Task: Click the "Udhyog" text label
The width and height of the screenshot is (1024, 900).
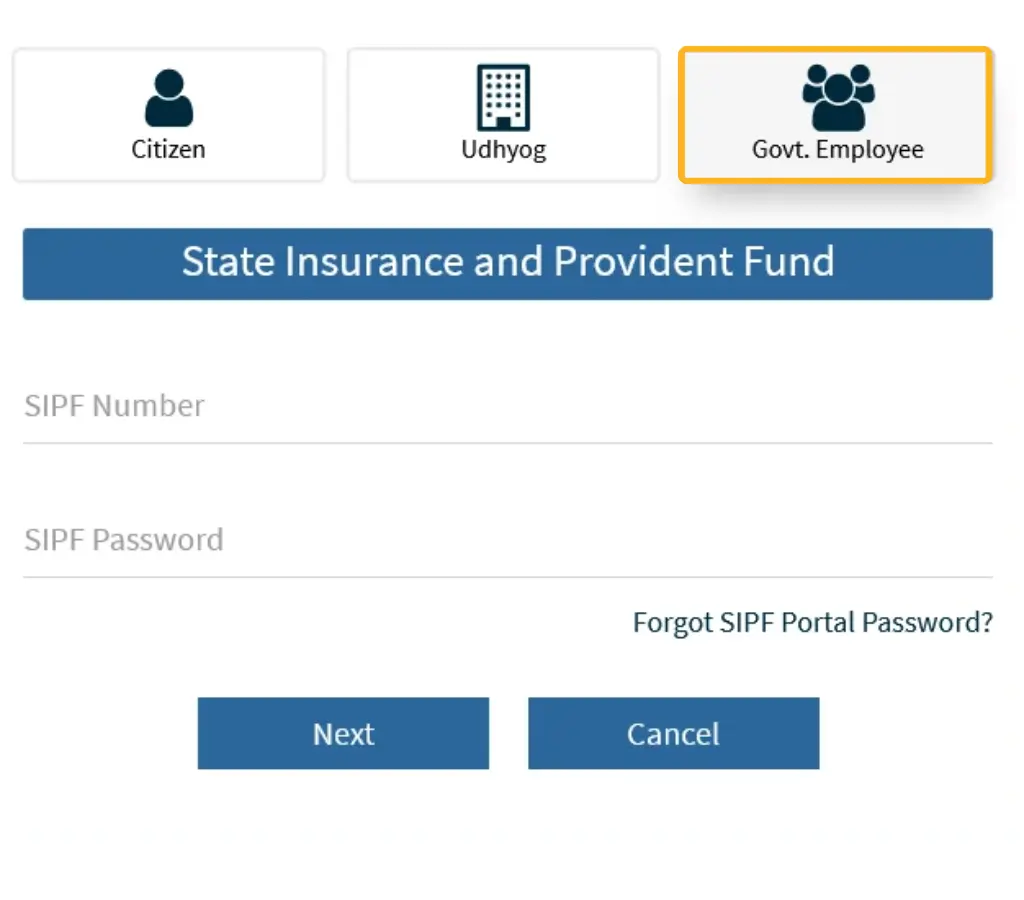Action: tap(503, 150)
